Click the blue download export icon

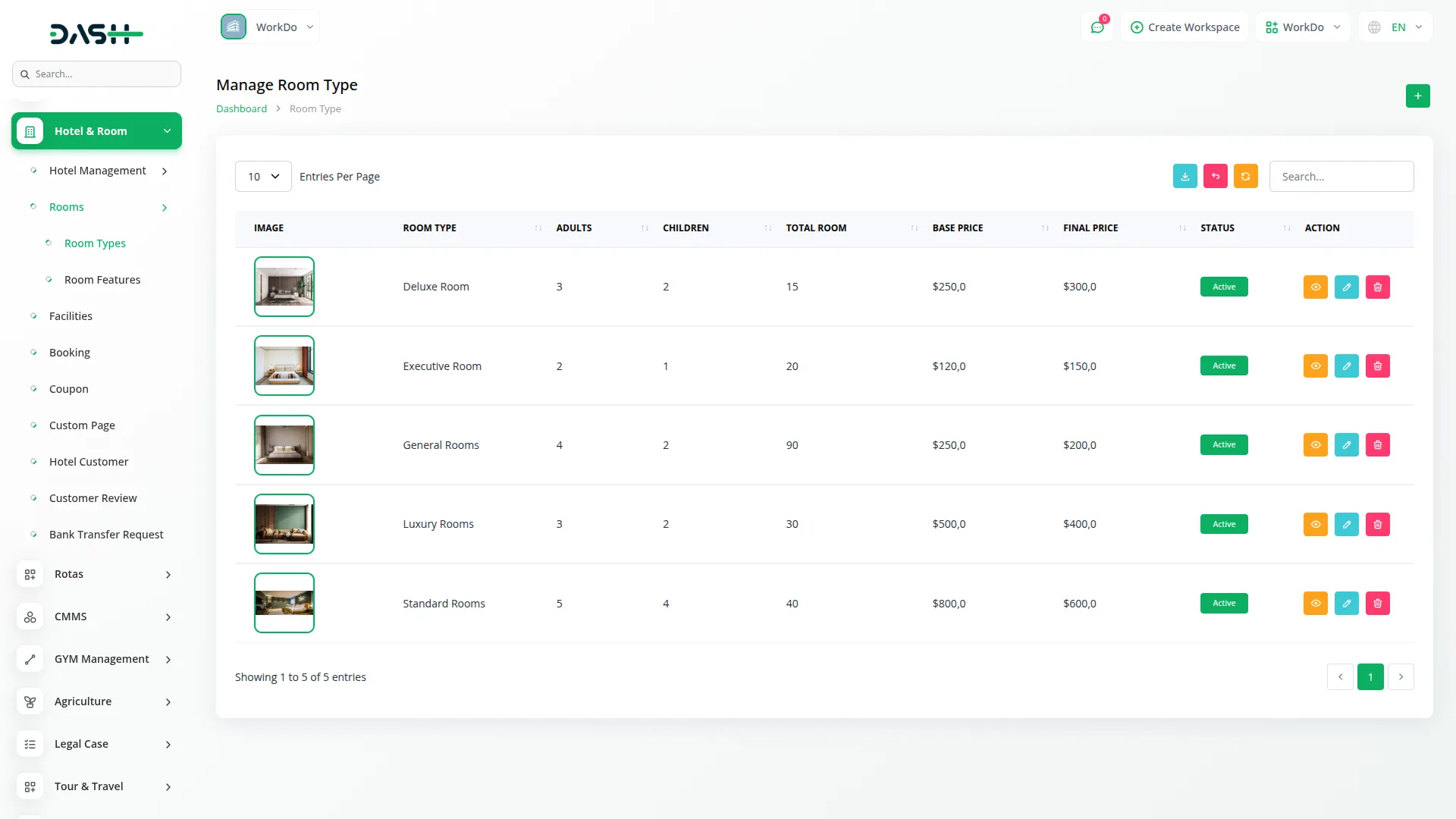tap(1185, 176)
